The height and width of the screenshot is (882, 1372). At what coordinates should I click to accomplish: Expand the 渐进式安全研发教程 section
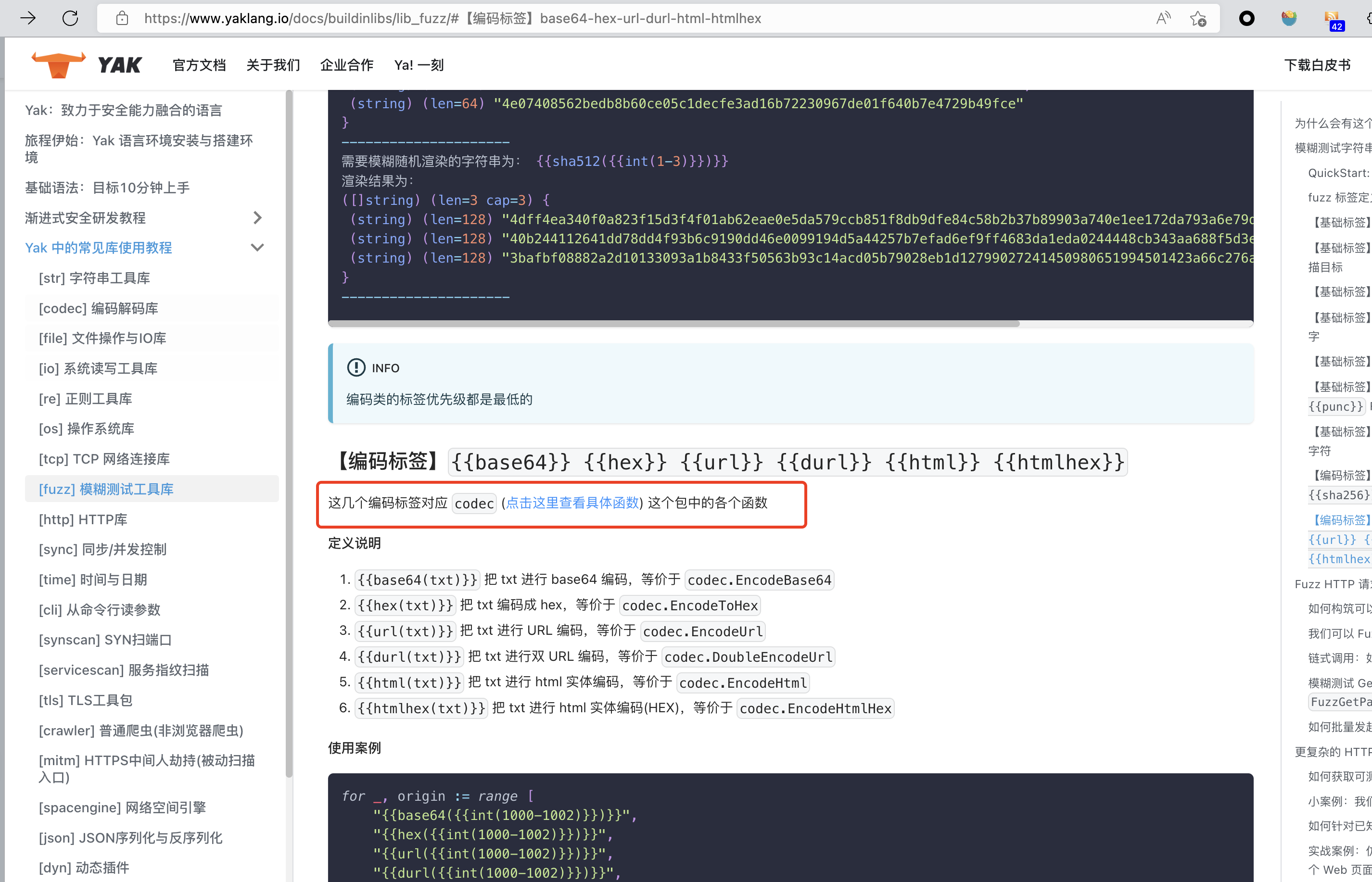tap(257, 218)
